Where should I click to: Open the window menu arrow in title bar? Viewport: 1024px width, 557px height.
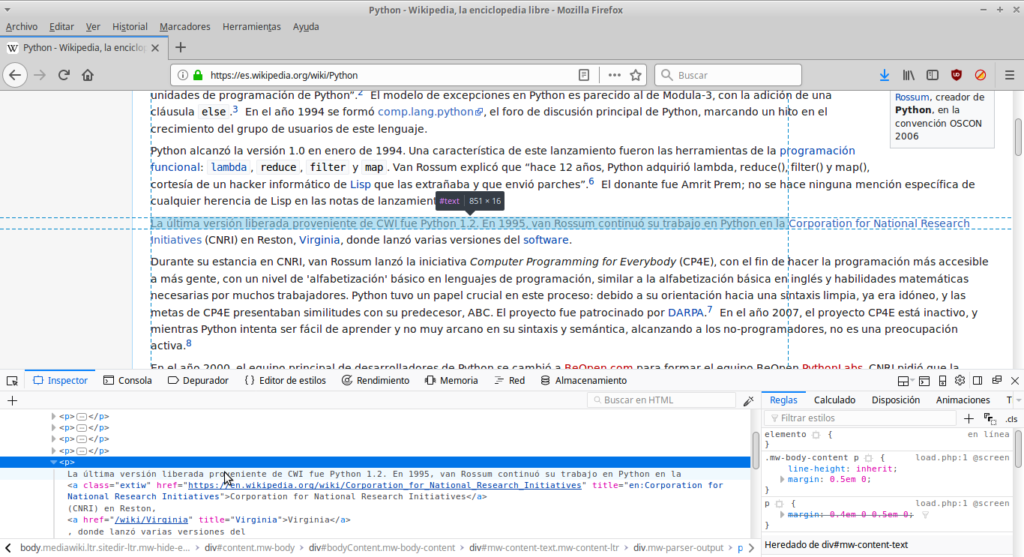click(x=7, y=10)
